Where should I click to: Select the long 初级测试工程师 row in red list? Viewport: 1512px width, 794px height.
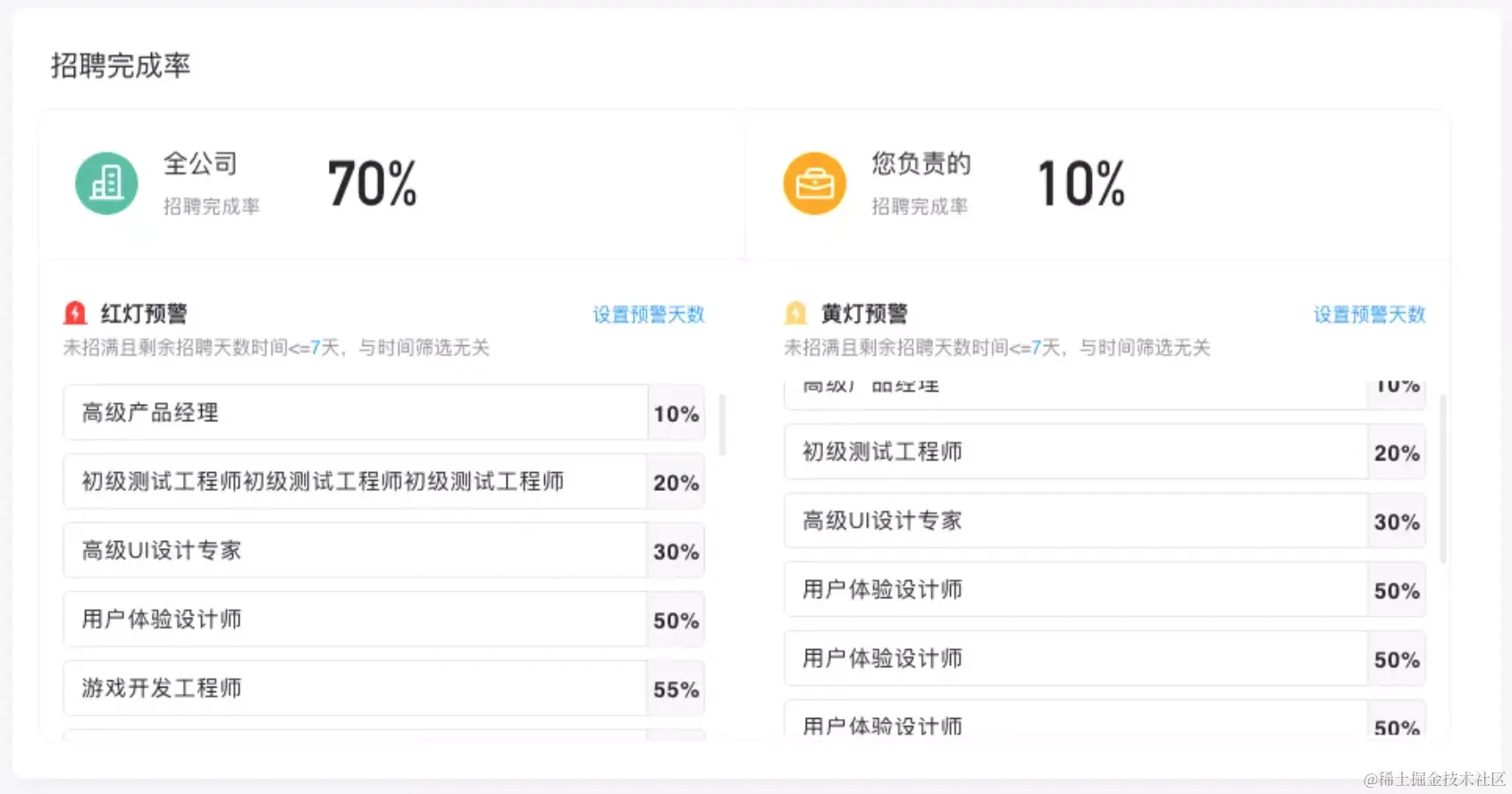pyautogui.click(x=356, y=482)
